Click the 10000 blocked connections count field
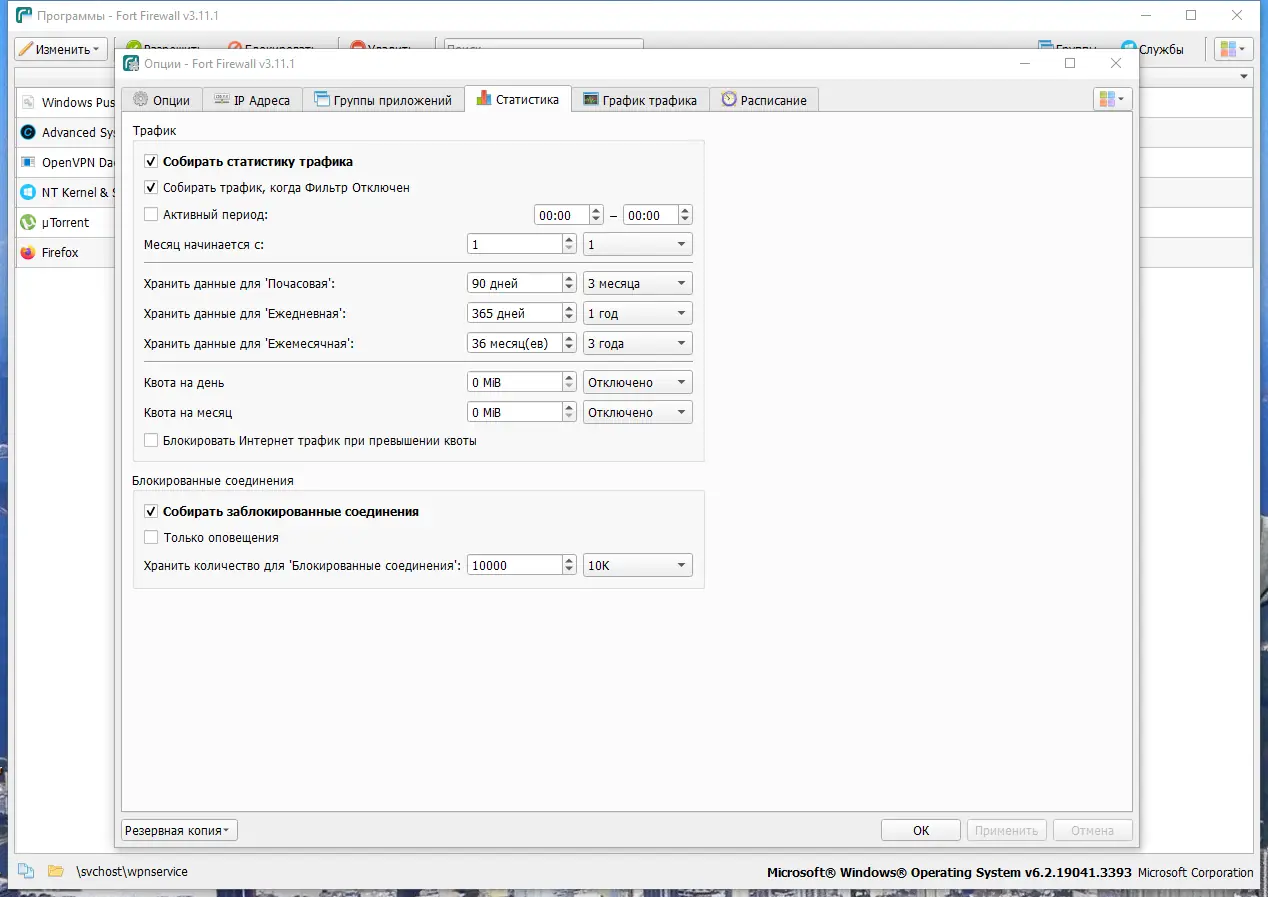The image size is (1268, 897). tap(515, 565)
